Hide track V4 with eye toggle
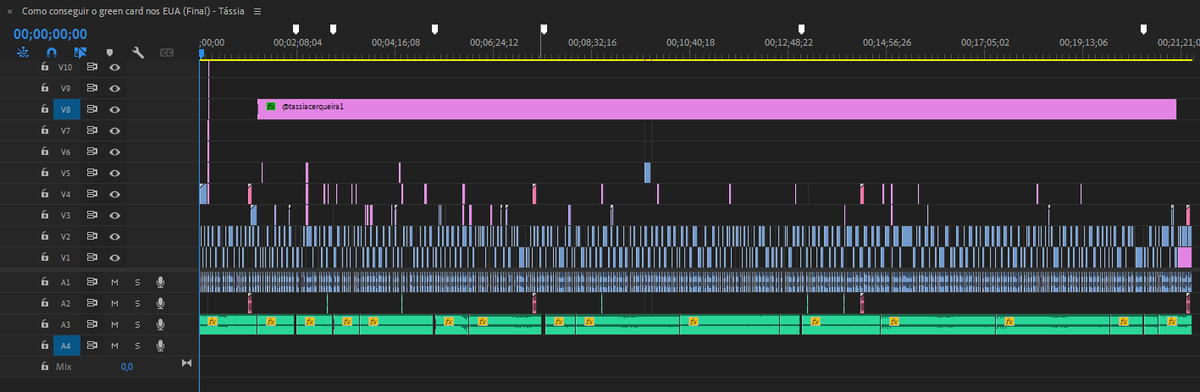The image size is (1200, 392). (x=115, y=194)
